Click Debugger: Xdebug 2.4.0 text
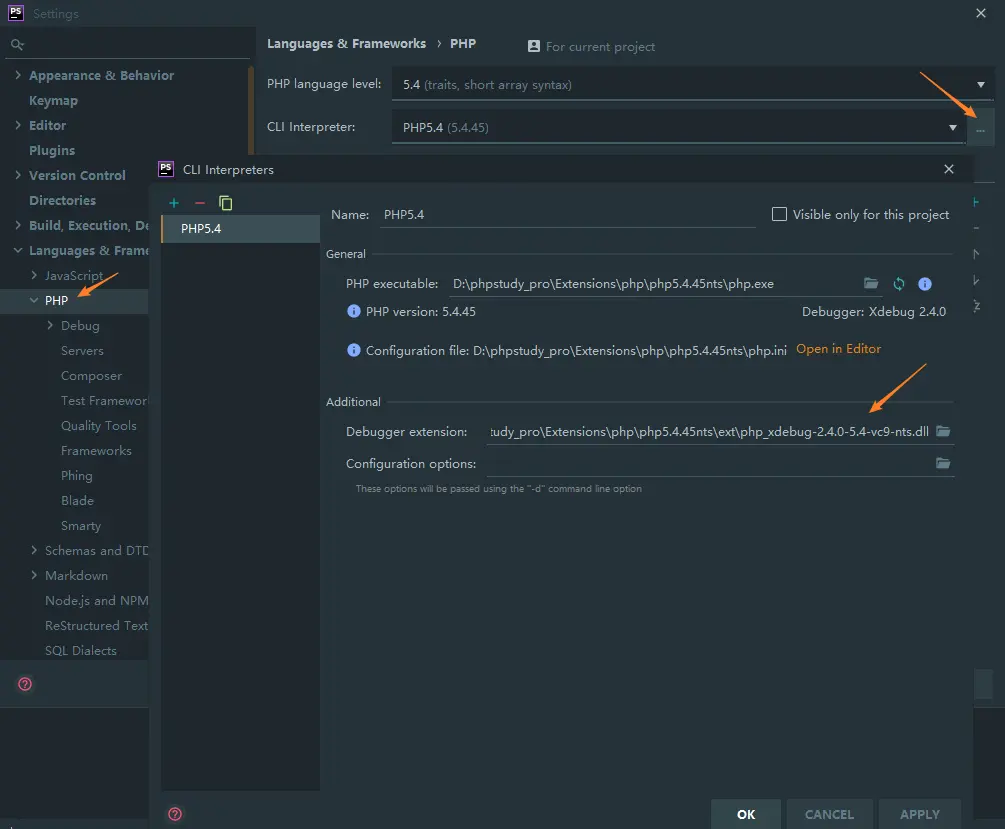Image resolution: width=1005 pixels, height=829 pixels. point(874,312)
